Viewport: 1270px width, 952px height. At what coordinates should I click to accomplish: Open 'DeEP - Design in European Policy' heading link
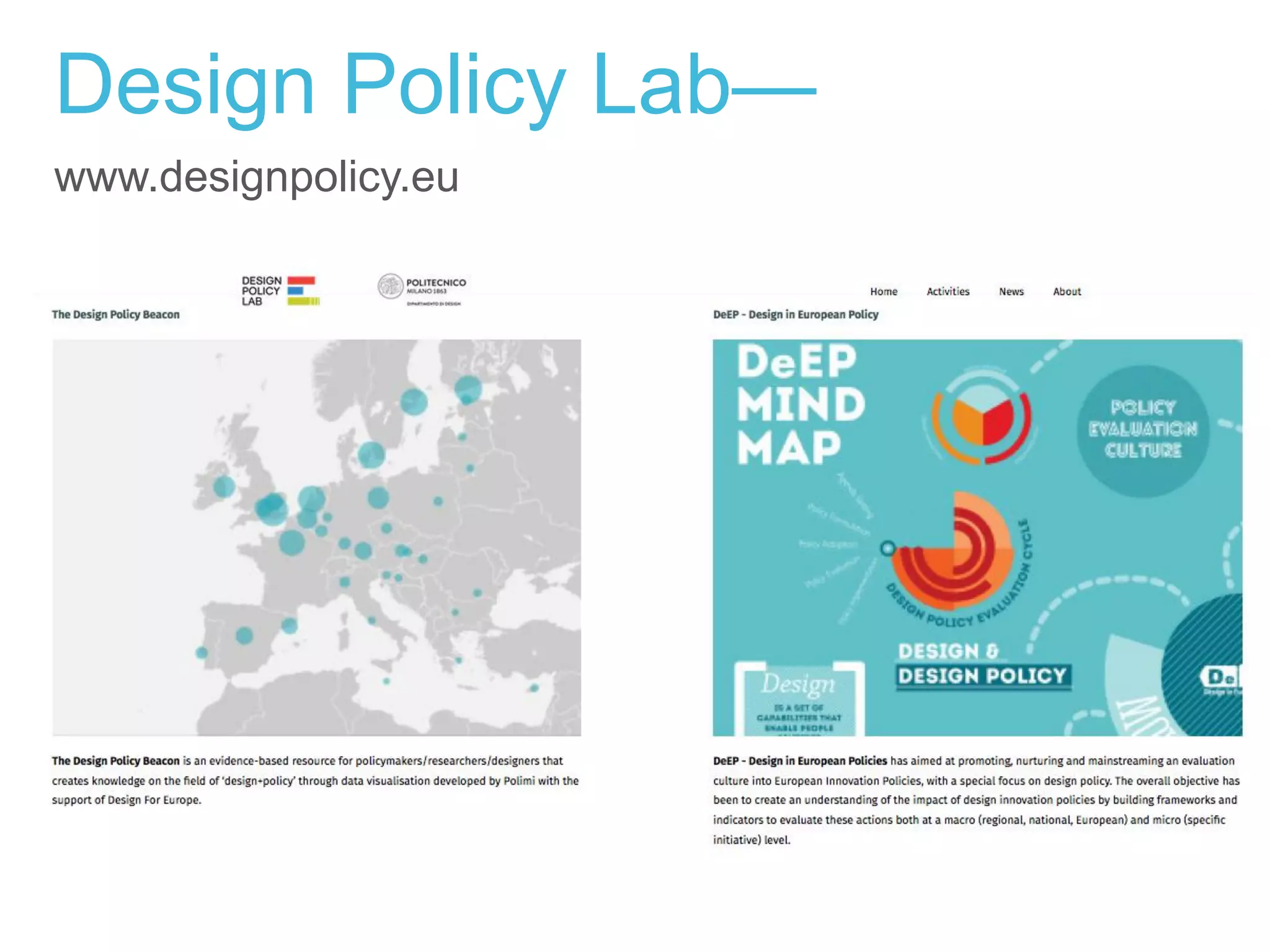click(x=796, y=314)
